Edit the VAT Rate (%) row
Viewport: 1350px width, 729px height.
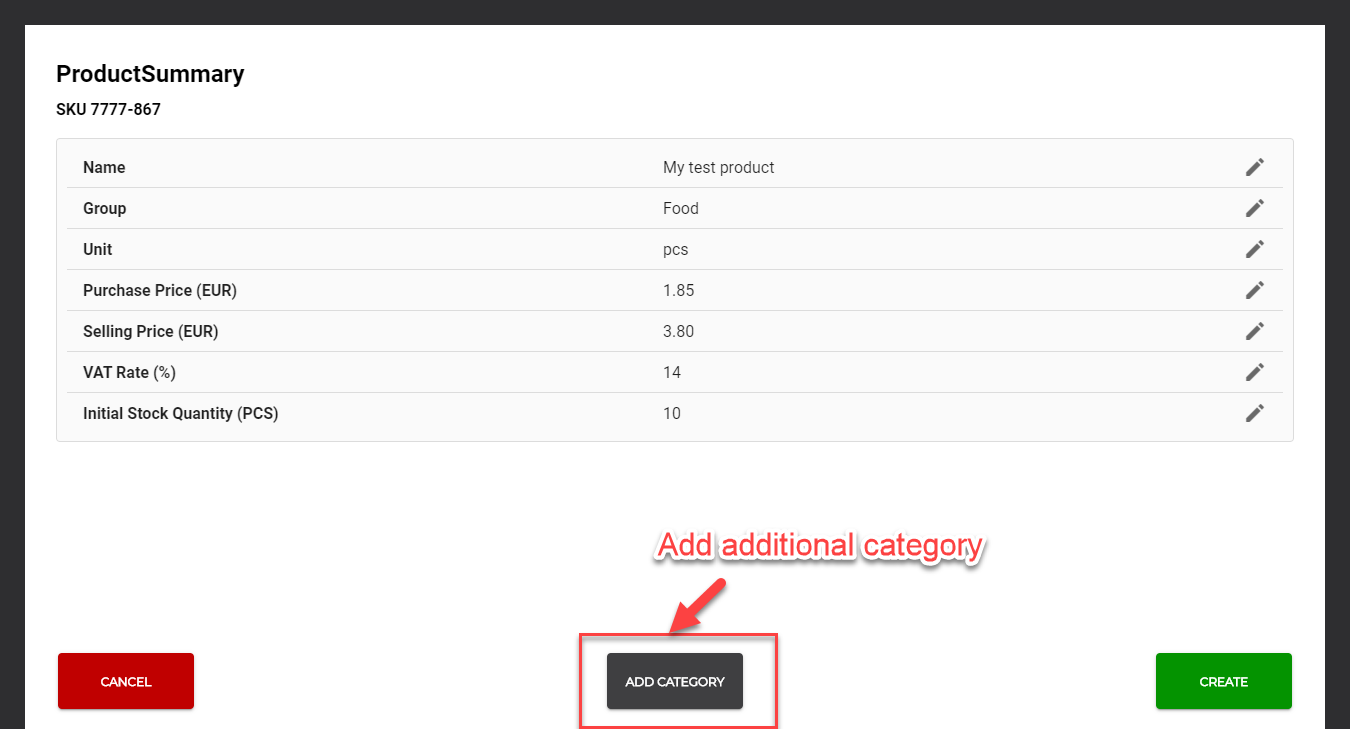pos(1254,372)
